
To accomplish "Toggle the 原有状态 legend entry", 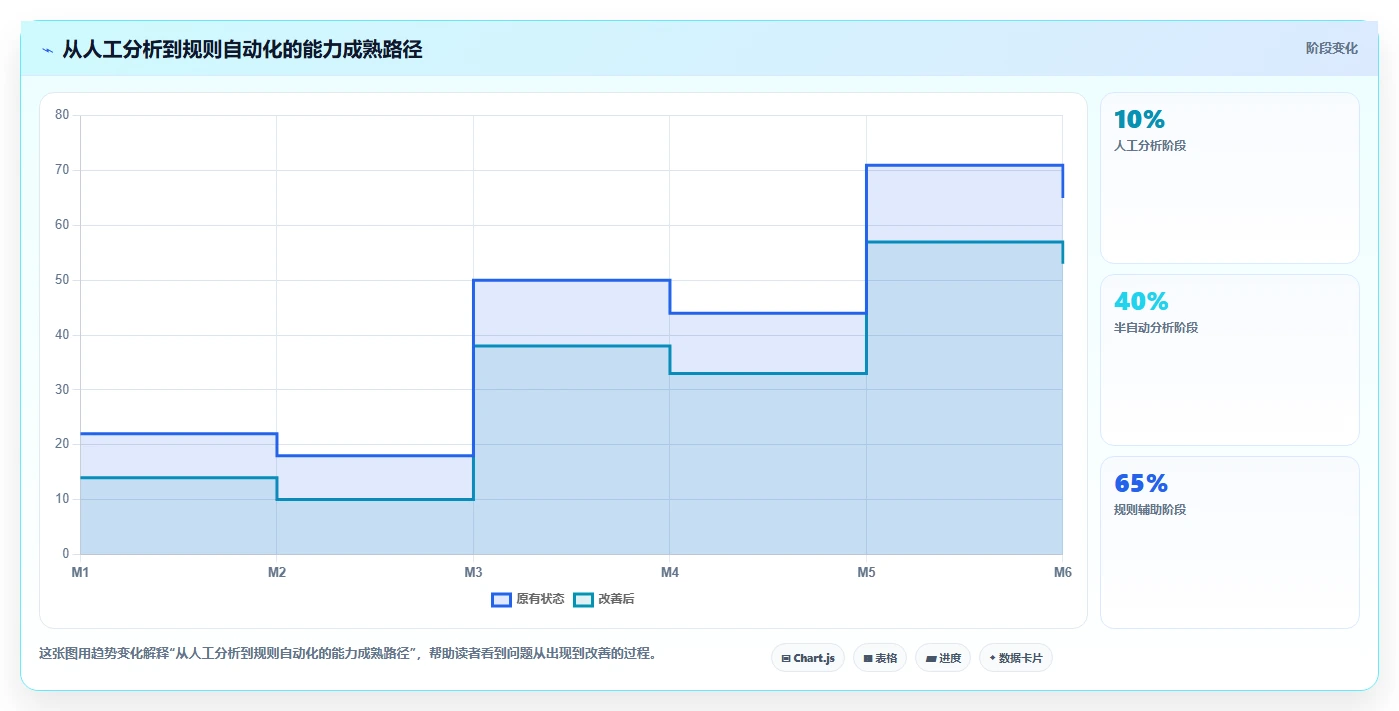I will [x=527, y=599].
